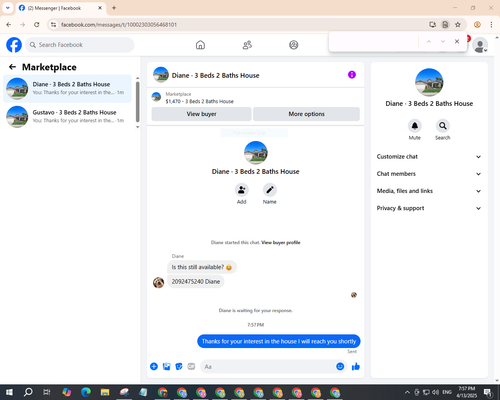Search in conversation using magnifier icon

(x=443, y=126)
